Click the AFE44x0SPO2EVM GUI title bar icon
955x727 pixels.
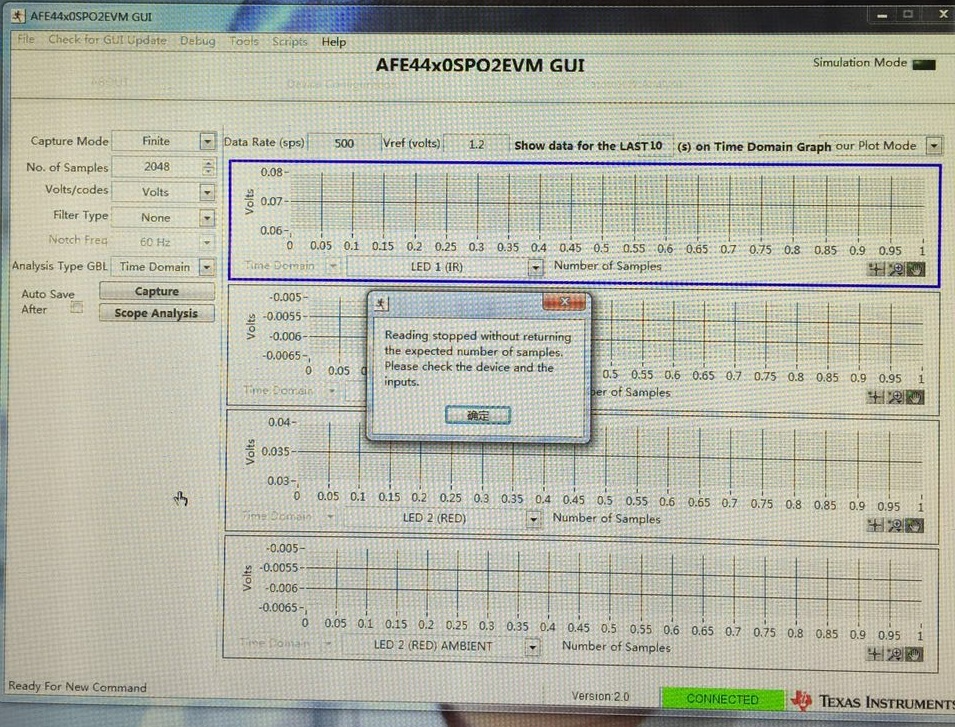point(18,16)
